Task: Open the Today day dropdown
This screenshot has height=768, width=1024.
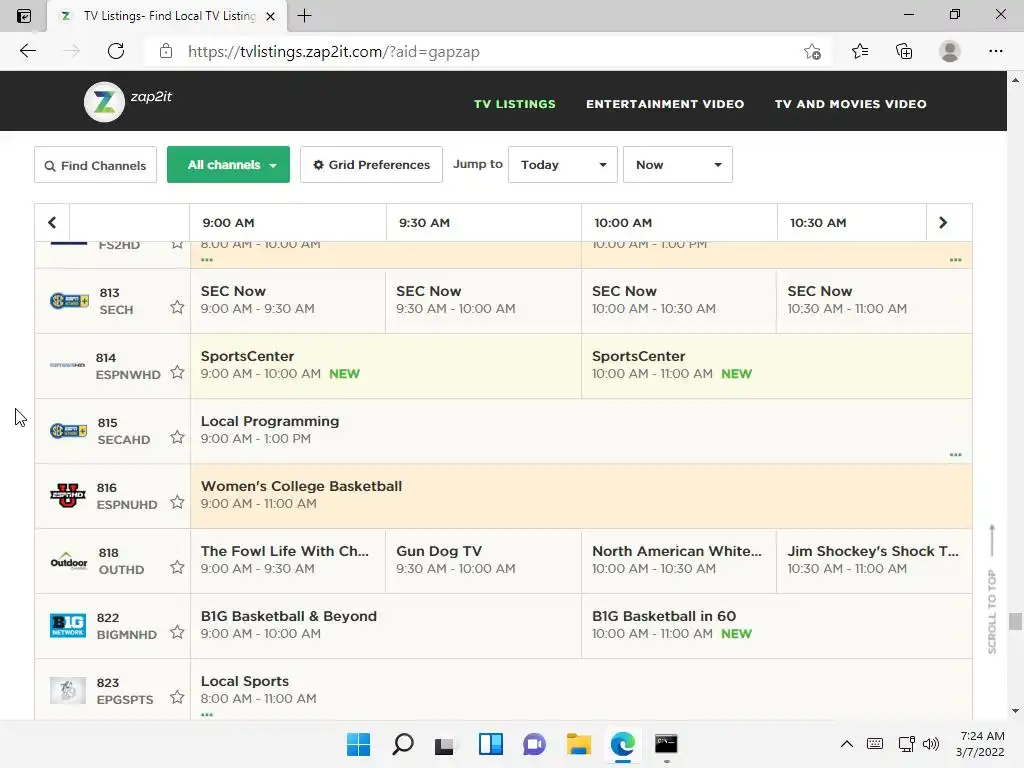Action: (x=562, y=165)
